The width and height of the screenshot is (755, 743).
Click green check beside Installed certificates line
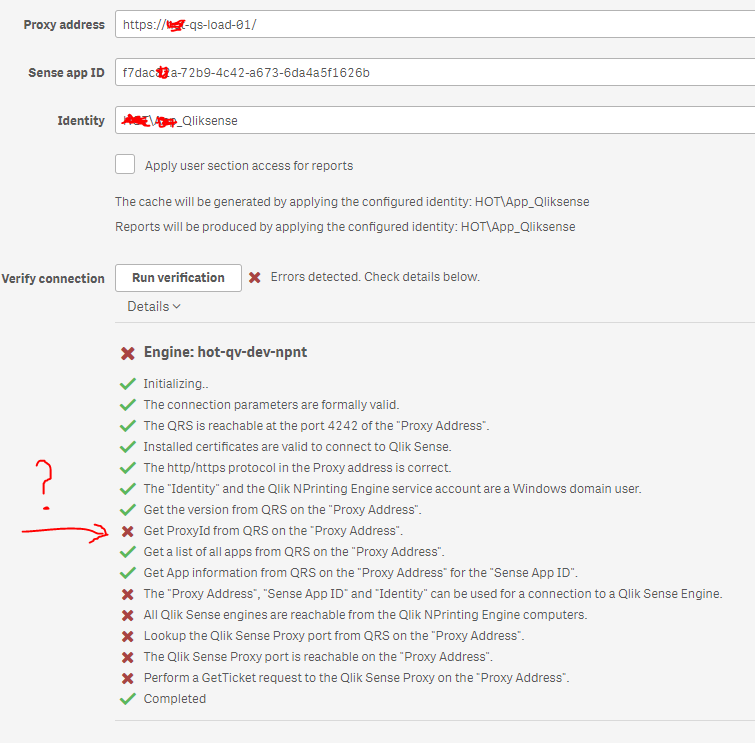tap(127, 447)
